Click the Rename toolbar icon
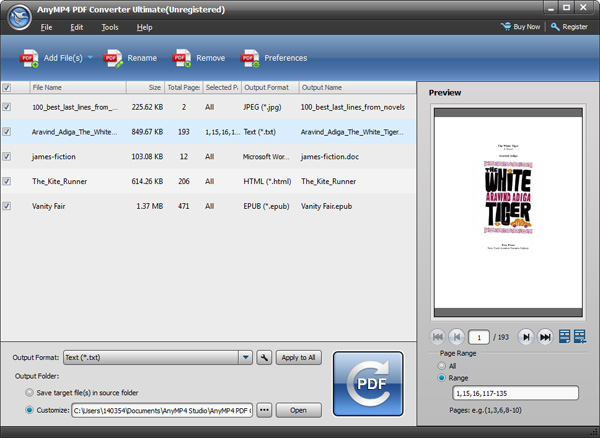 pos(114,58)
